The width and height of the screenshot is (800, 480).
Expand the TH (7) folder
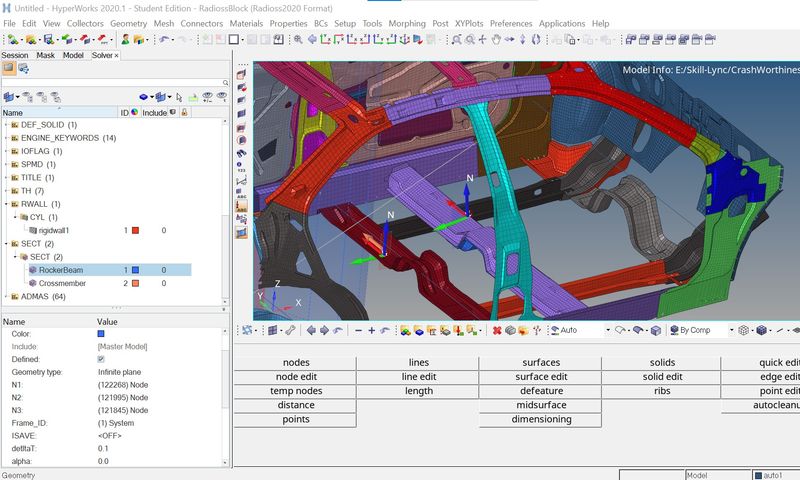pos(7,191)
